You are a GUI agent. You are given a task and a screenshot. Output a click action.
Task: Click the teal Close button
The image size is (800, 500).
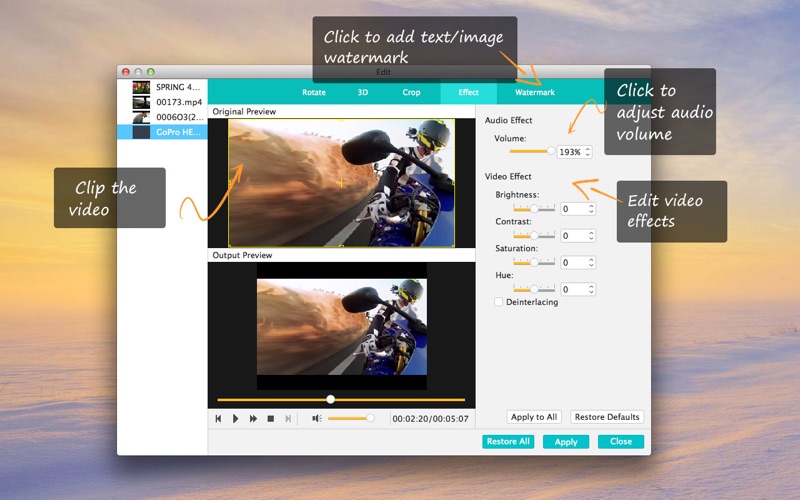(620, 441)
